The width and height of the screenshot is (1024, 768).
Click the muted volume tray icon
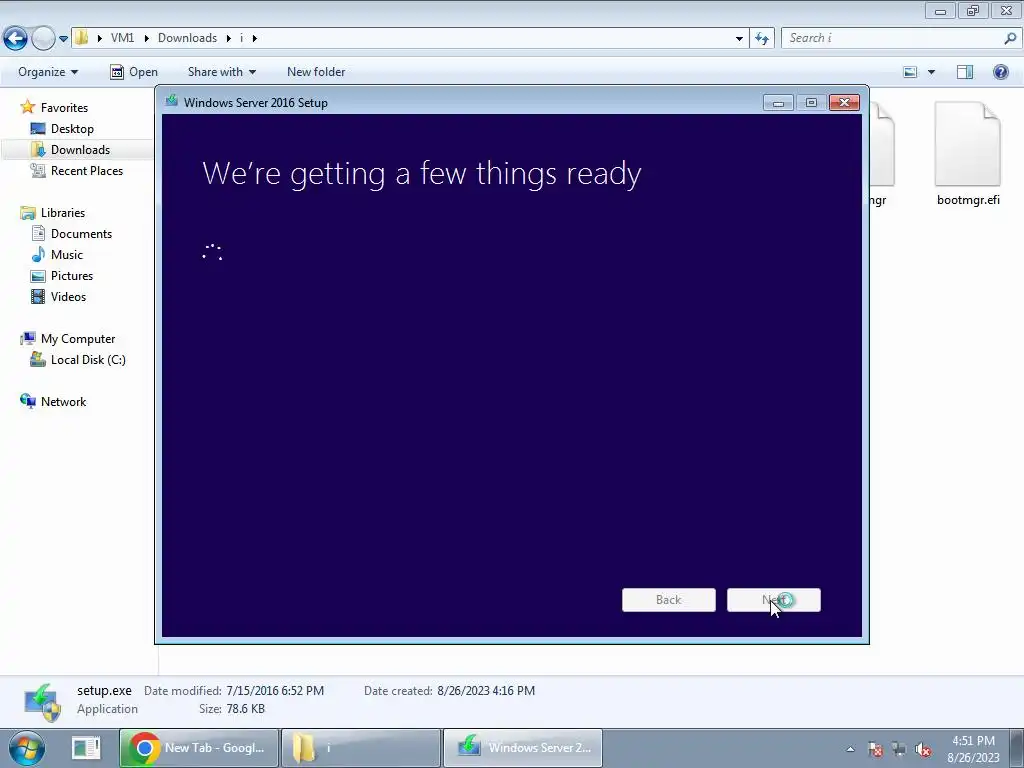click(x=923, y=749)
